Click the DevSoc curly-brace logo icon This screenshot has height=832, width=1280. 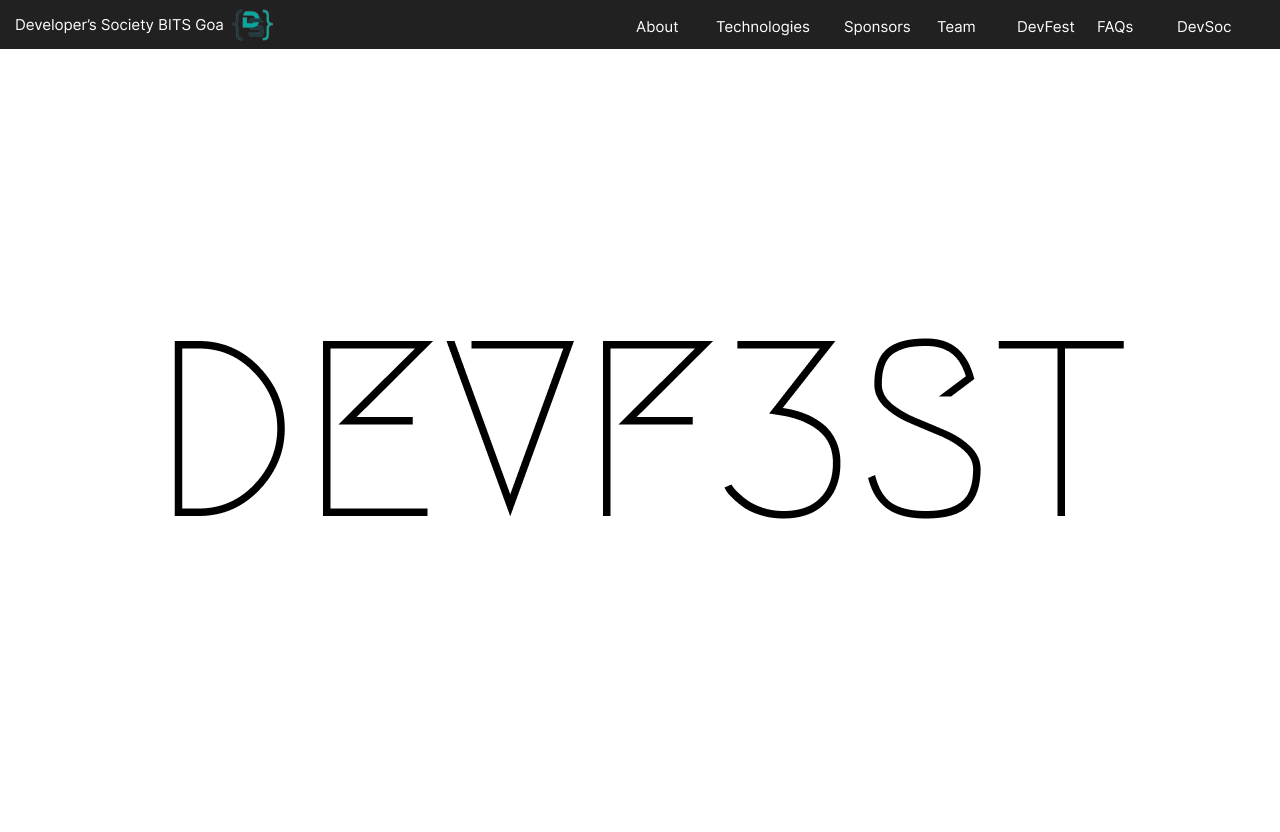(253, 24)
